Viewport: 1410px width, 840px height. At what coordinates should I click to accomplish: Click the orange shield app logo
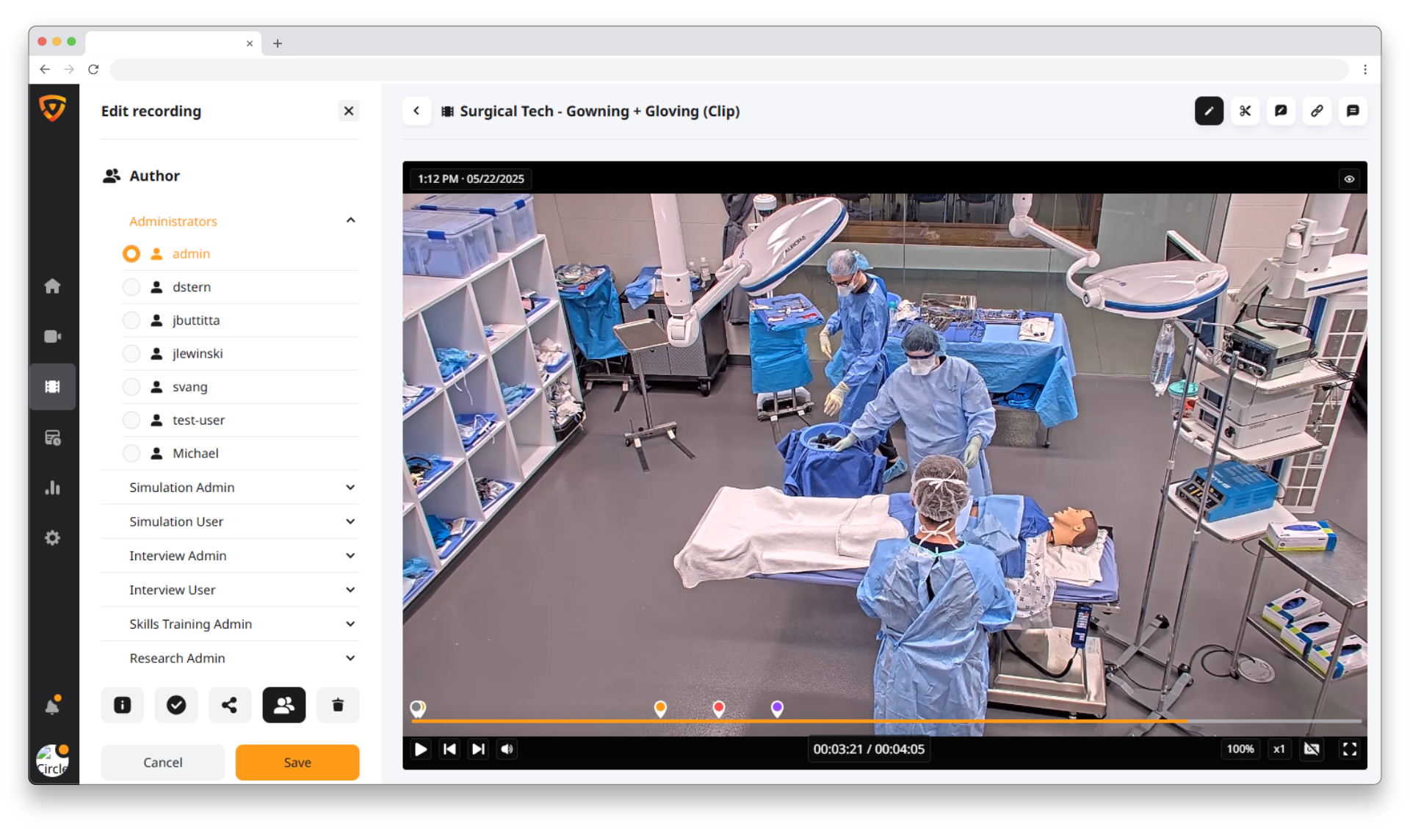pos(52,109)
